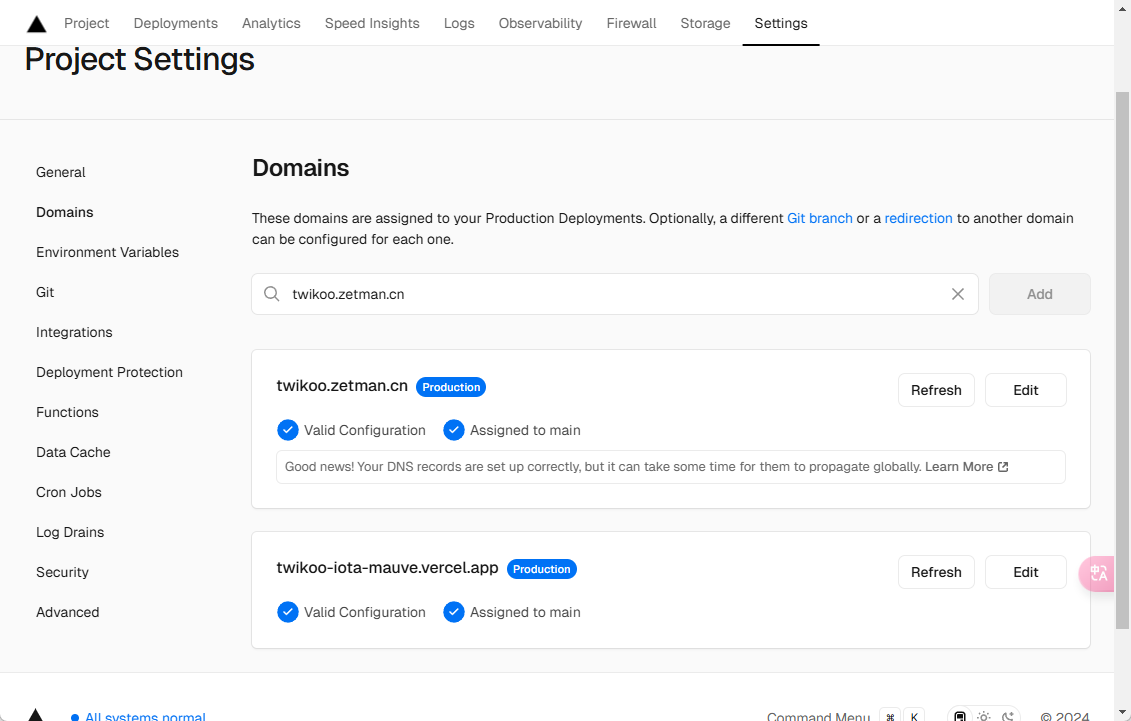Click the search magnifier icon in domain field
This screenshot has height=721, width=1131.
[x=271, y=294]
